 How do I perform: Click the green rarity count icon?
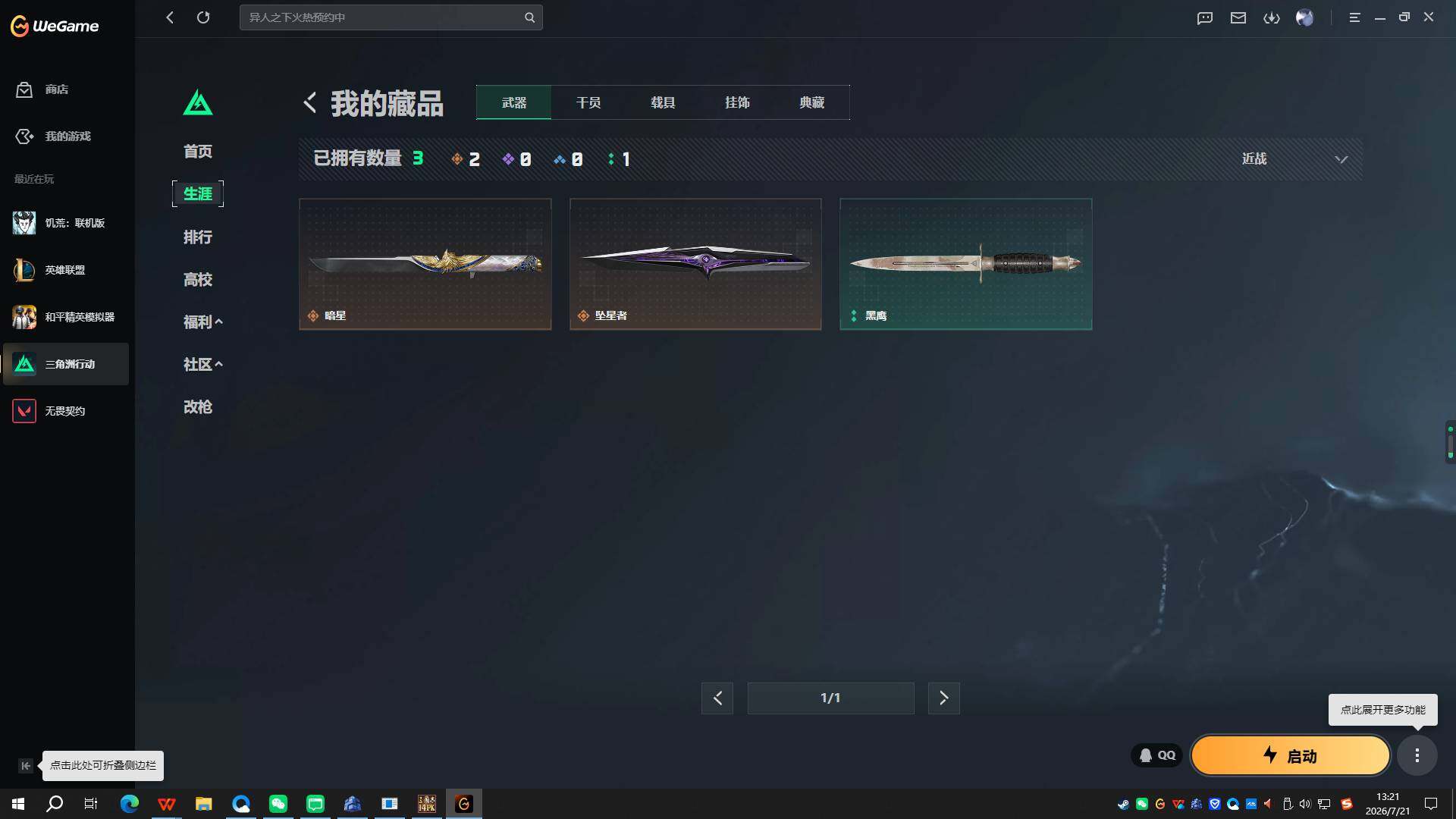(x=611, y=159)
